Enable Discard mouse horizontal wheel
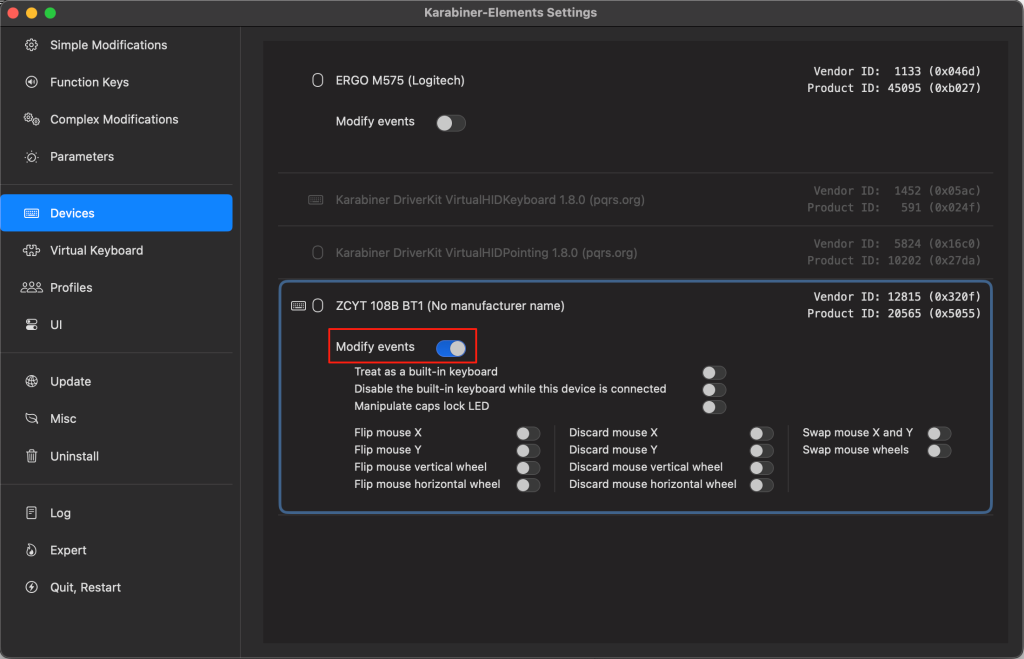1024x659 pixels. point(761,485)
